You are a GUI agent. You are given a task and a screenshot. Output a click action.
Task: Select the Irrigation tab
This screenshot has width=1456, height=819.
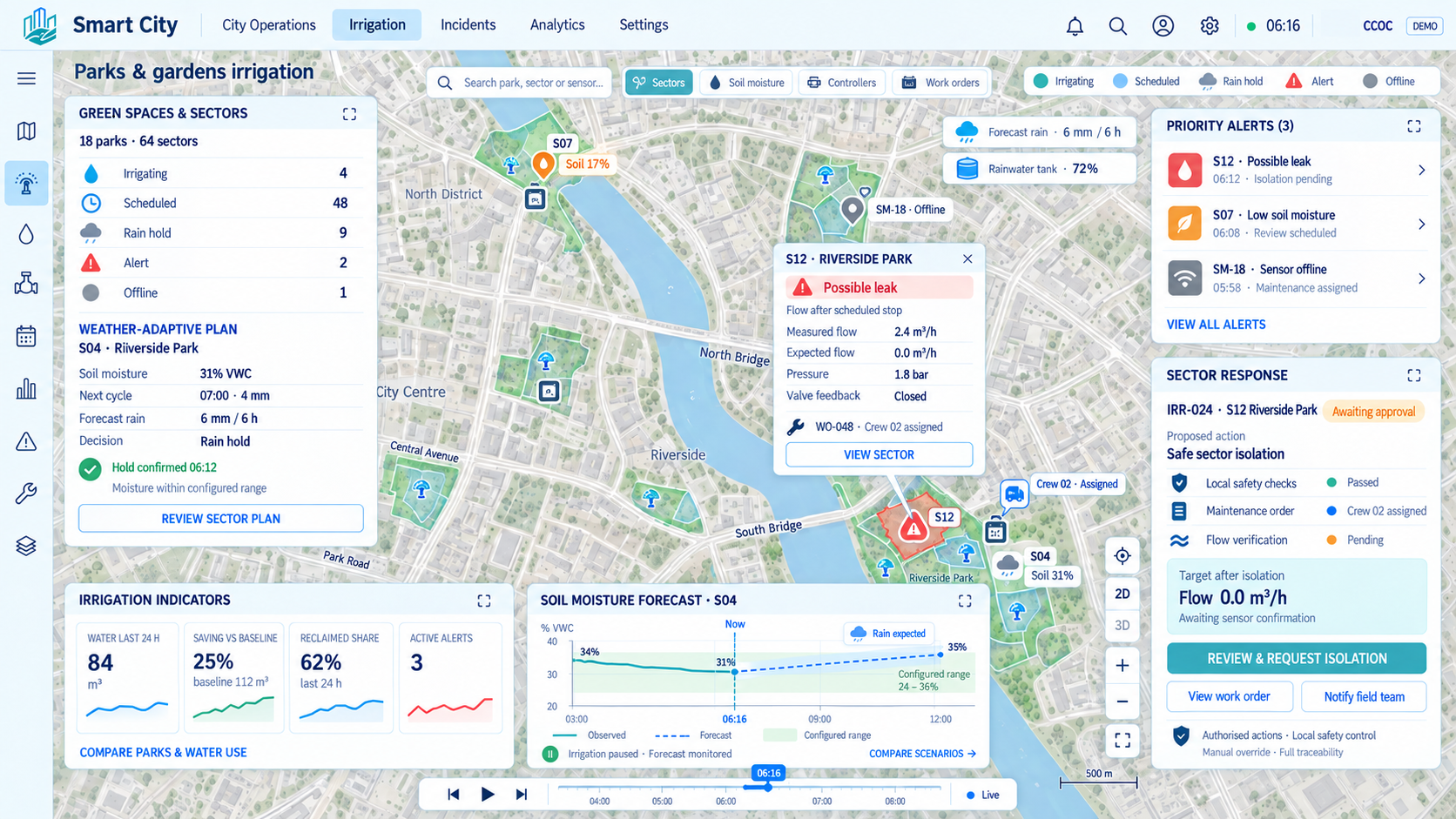(377, 25)
